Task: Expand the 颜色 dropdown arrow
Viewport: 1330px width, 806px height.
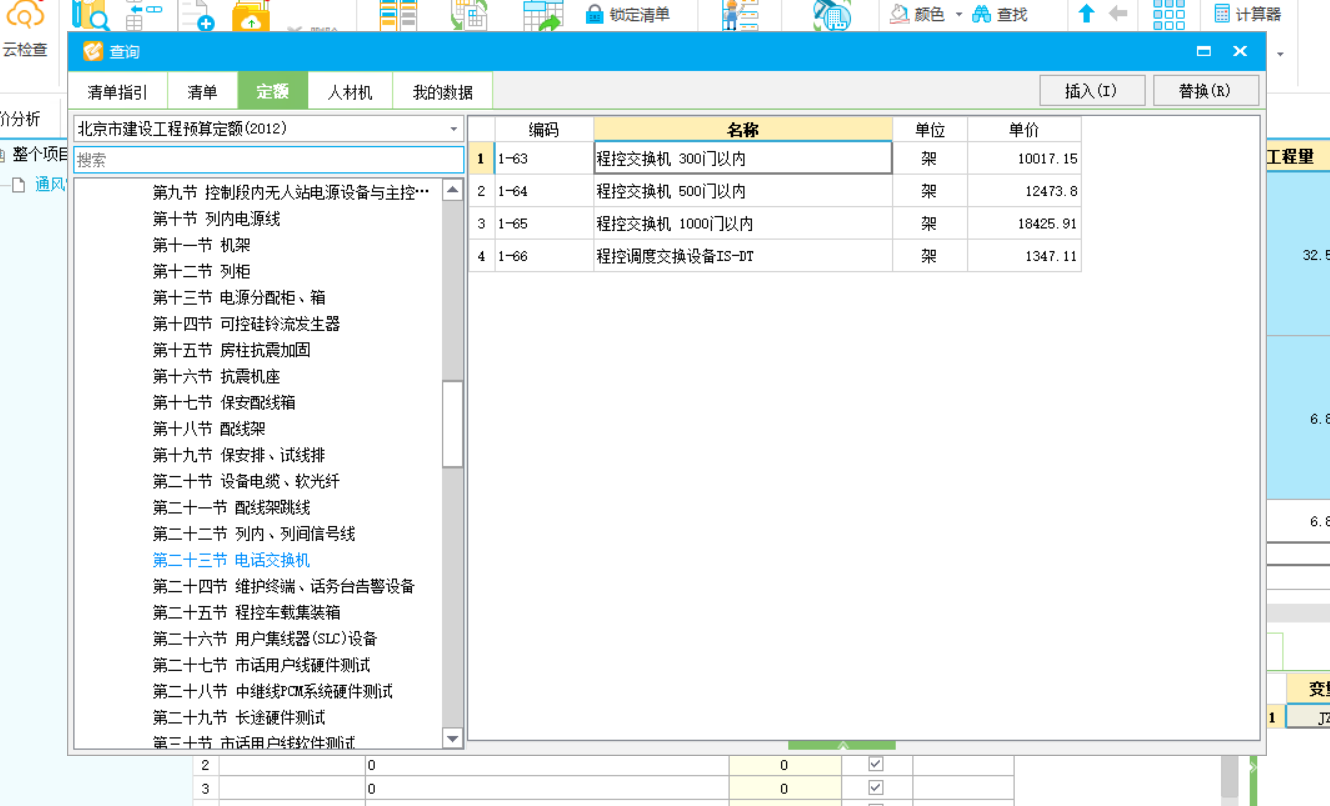Action: [959, 15]
